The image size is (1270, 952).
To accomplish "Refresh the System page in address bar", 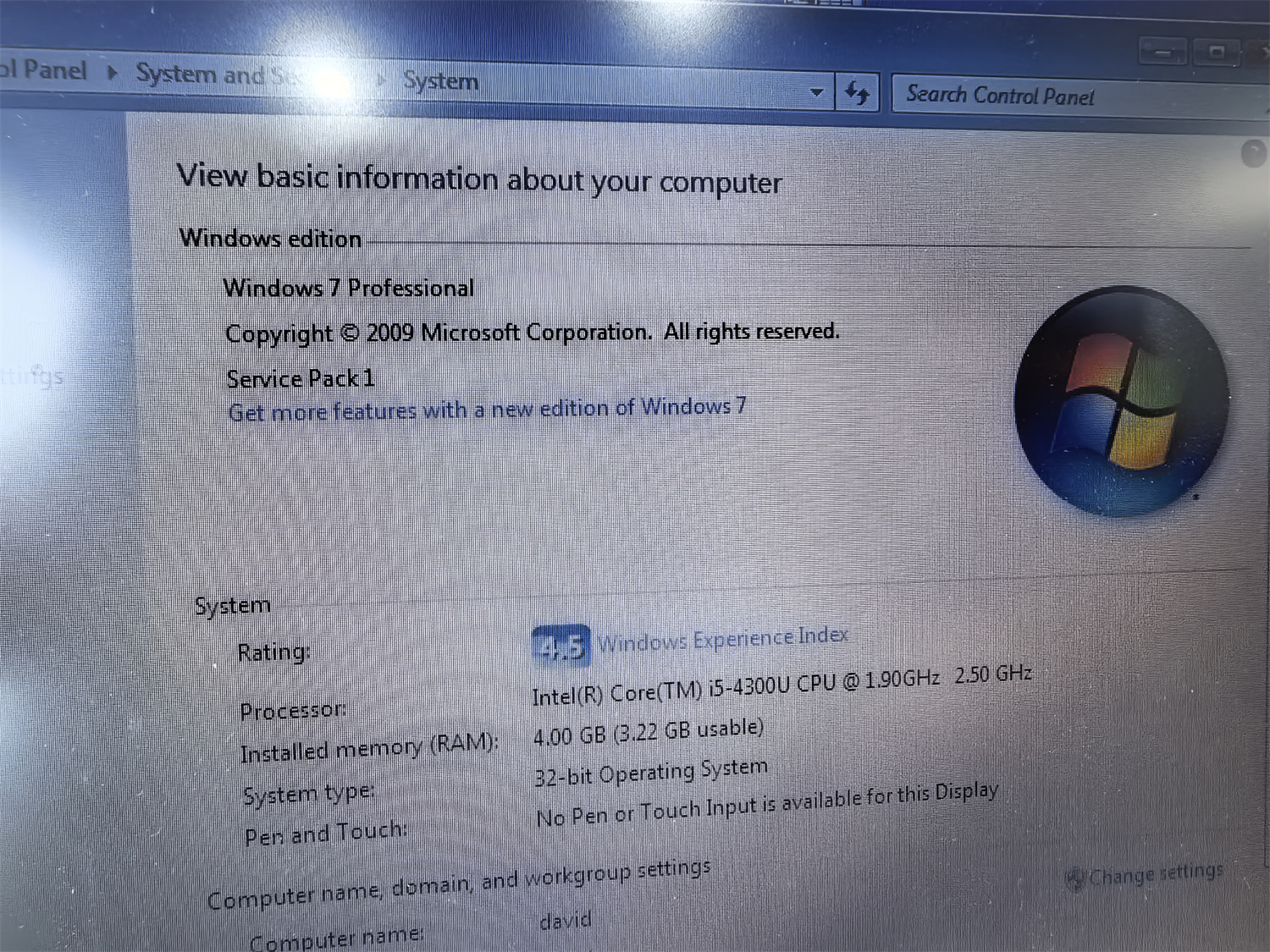I will [857, 91].
